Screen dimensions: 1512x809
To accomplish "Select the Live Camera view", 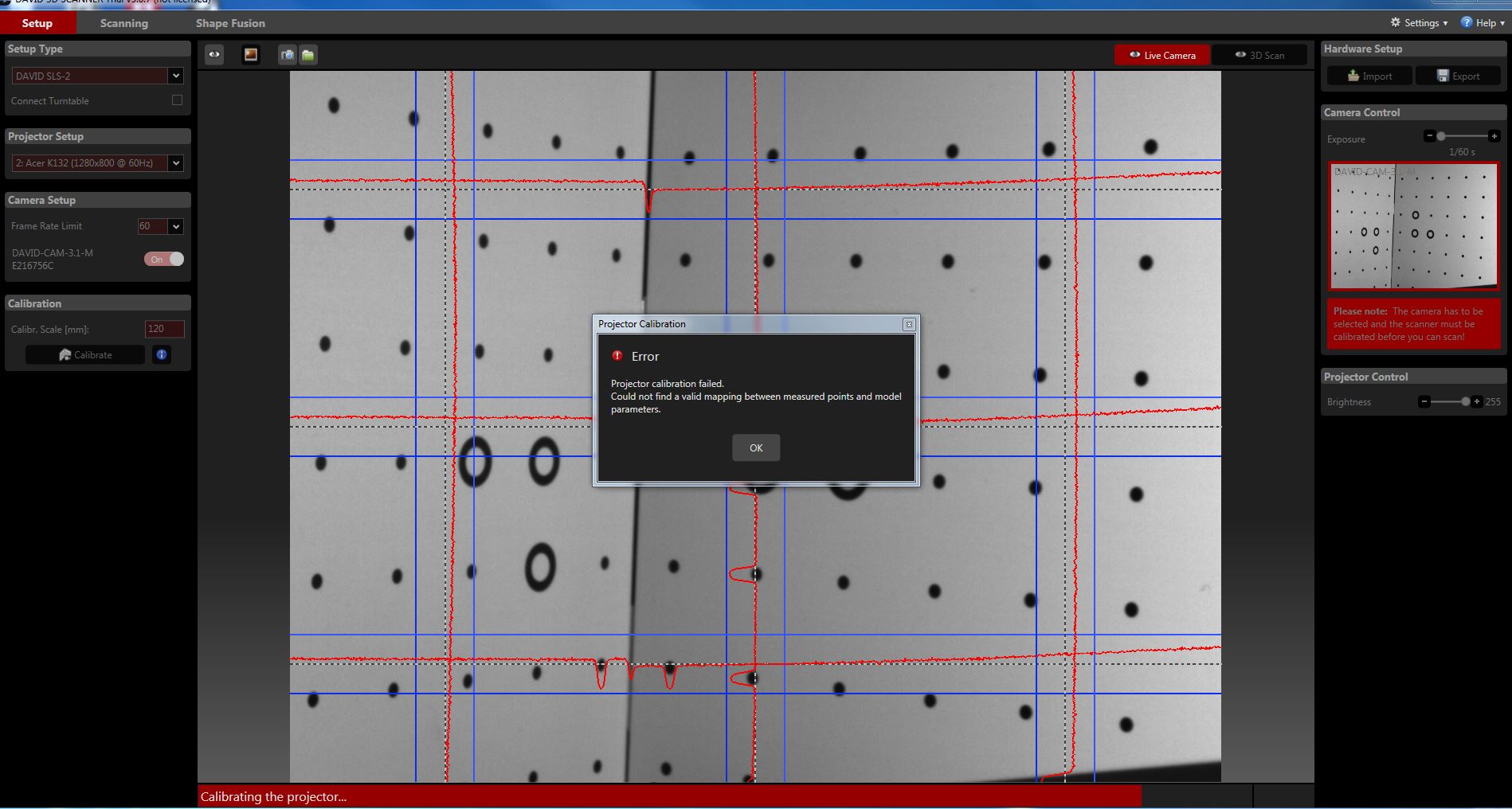I will tap(1162, 55).
